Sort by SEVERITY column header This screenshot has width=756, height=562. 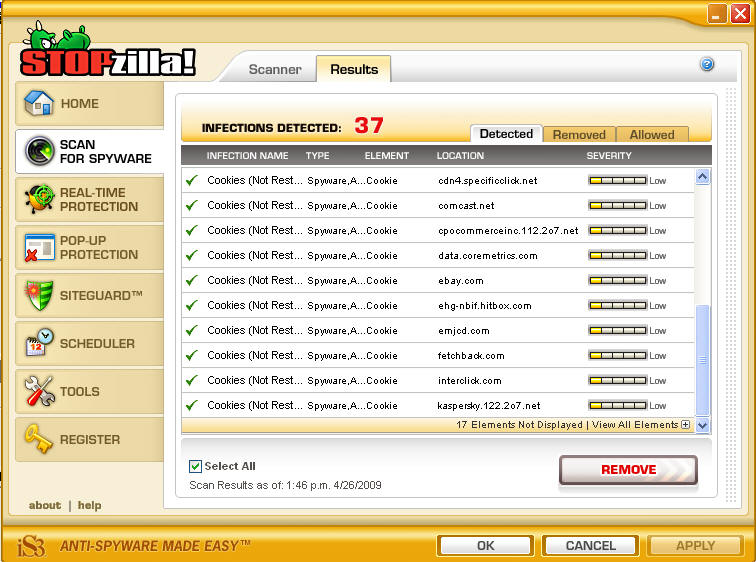click(x=608, y=156)
